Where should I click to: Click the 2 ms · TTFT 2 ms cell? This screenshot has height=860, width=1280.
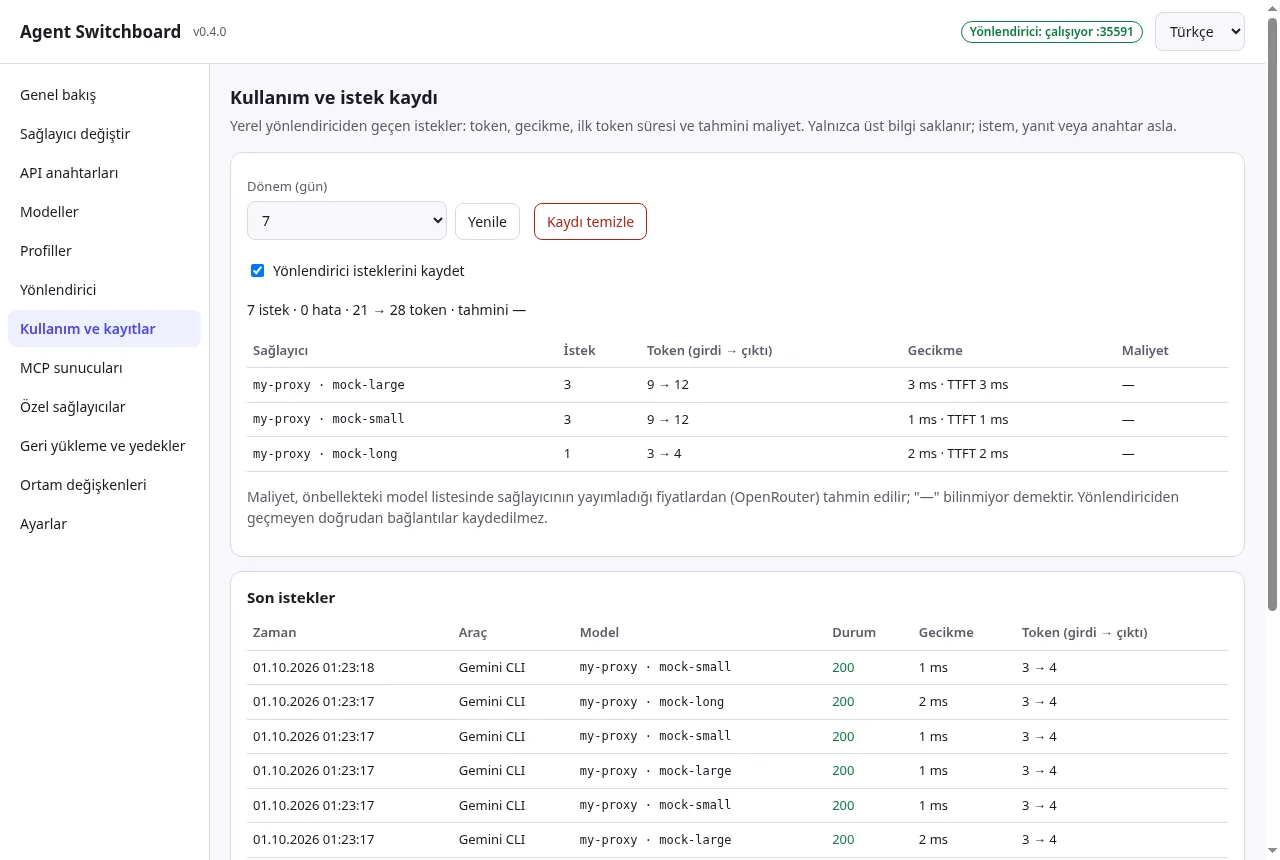[x=958, y=454]
